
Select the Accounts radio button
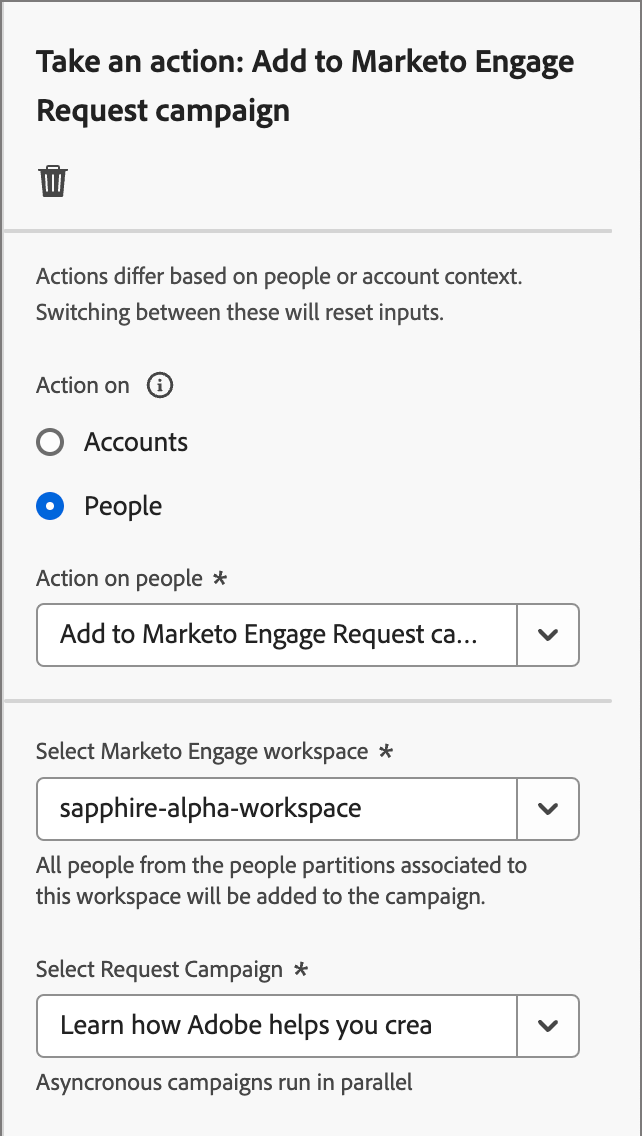click(x=50, y=442)
